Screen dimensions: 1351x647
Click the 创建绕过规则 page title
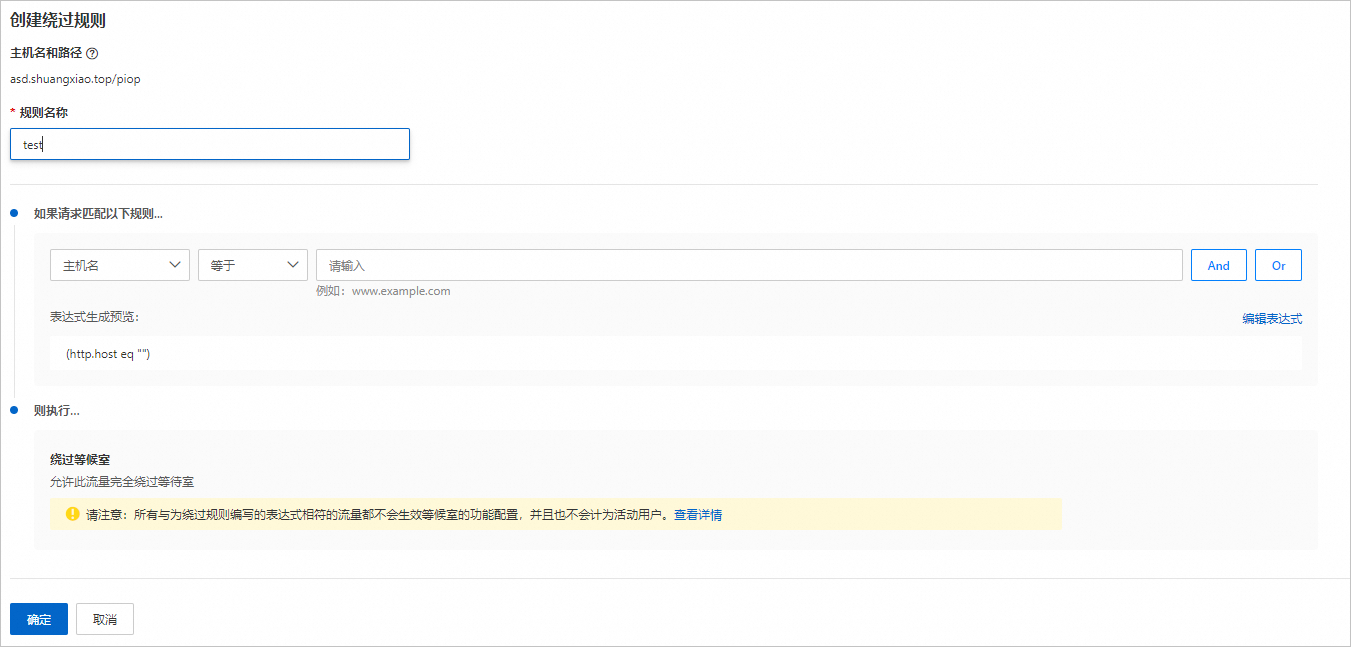(x=58, y=20)
